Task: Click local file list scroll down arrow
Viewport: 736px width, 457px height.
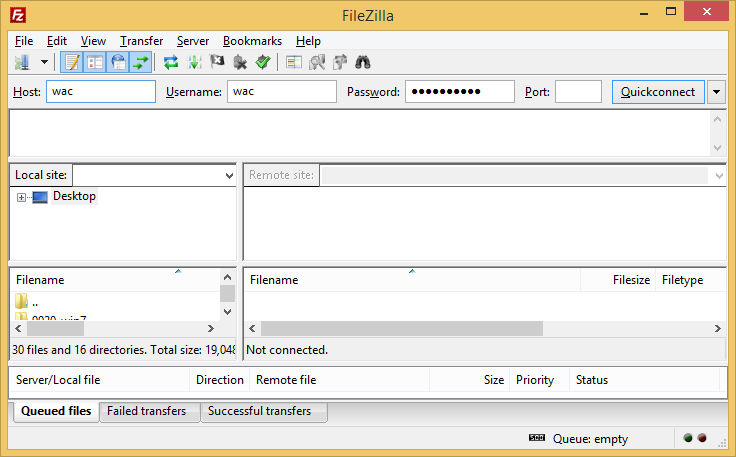Action: 227,312
